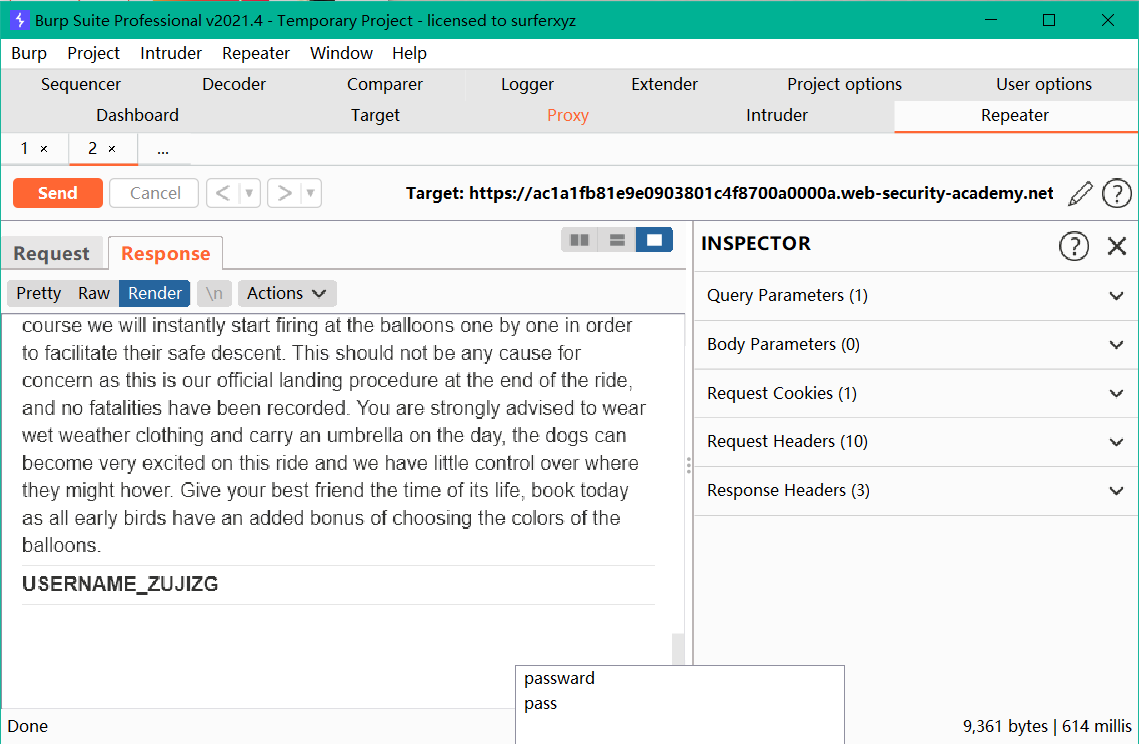1139x744 pixels.
Task: Select the Response pane tab
Action: (x=166, y=254)
